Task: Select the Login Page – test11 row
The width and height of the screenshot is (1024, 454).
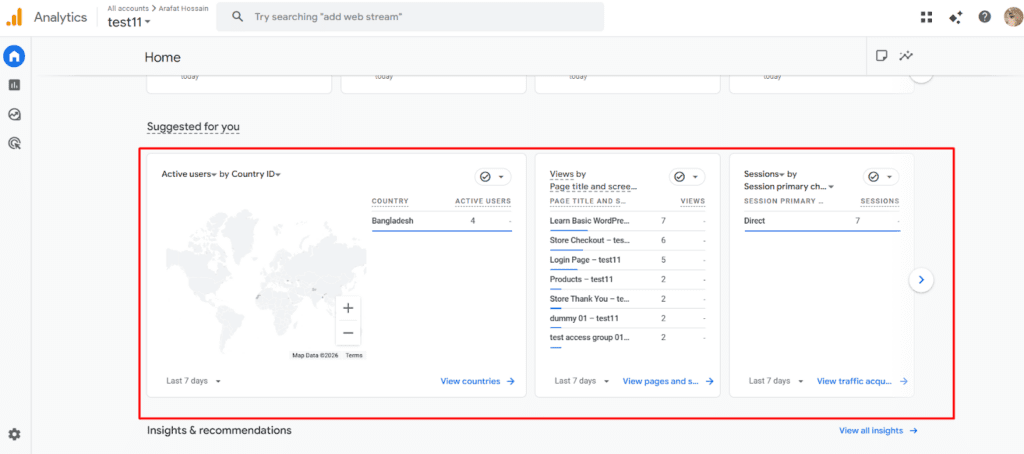Action: (x=628, y=261)
